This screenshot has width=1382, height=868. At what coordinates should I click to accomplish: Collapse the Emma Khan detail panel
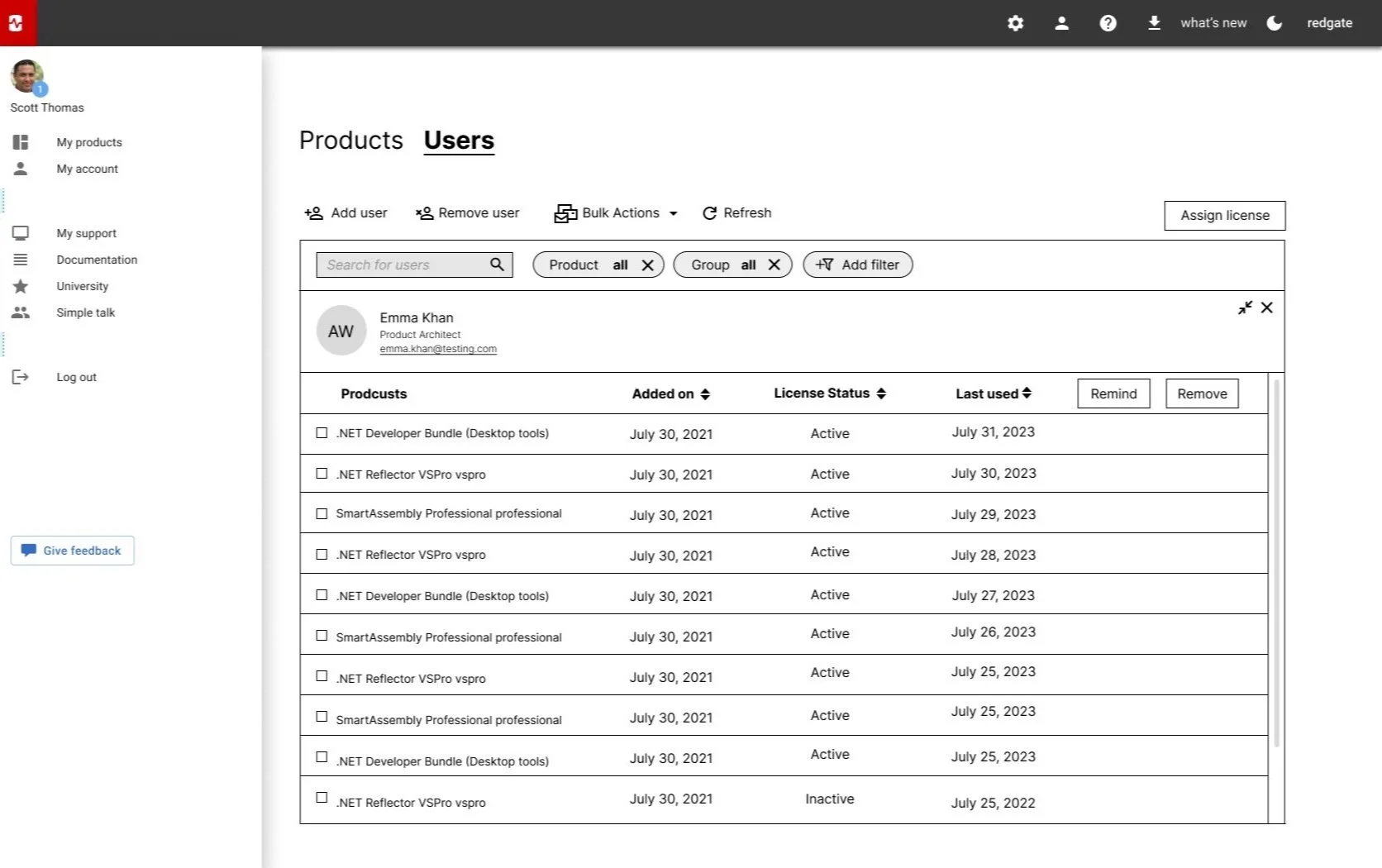[1245, 308]
